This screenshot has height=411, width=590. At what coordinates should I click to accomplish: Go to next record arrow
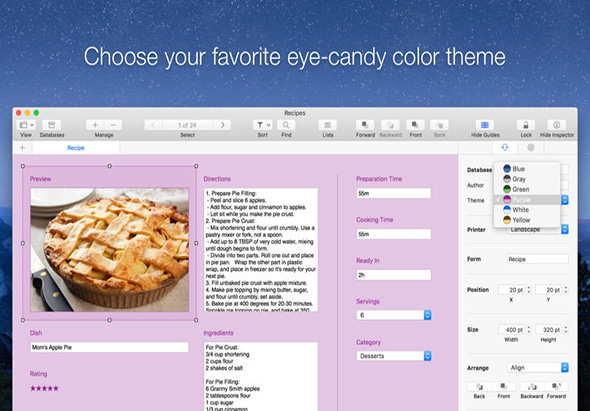coord(222,125)
